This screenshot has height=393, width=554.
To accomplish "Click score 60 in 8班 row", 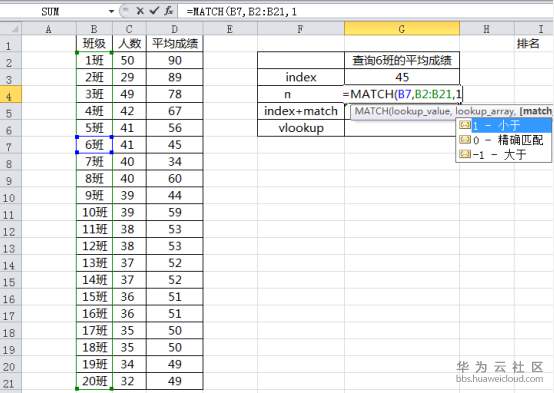I will pos(175,179).
